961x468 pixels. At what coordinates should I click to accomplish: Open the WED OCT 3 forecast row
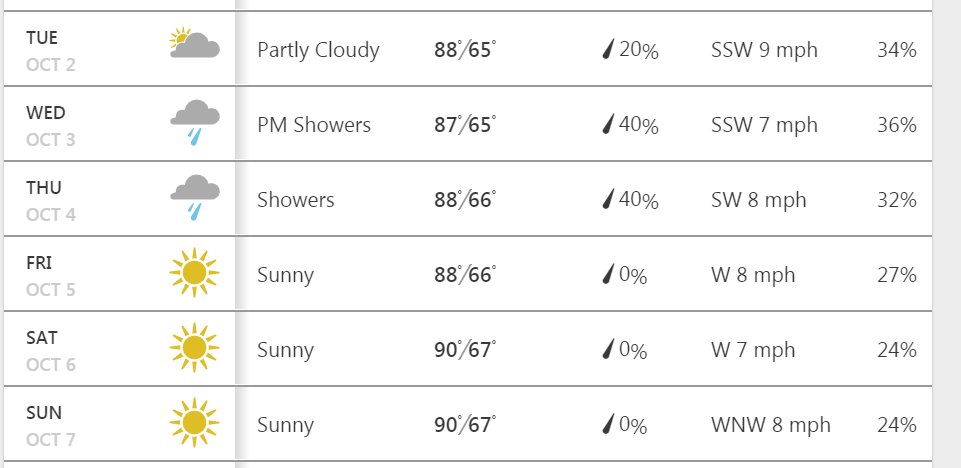pos(468,124)
